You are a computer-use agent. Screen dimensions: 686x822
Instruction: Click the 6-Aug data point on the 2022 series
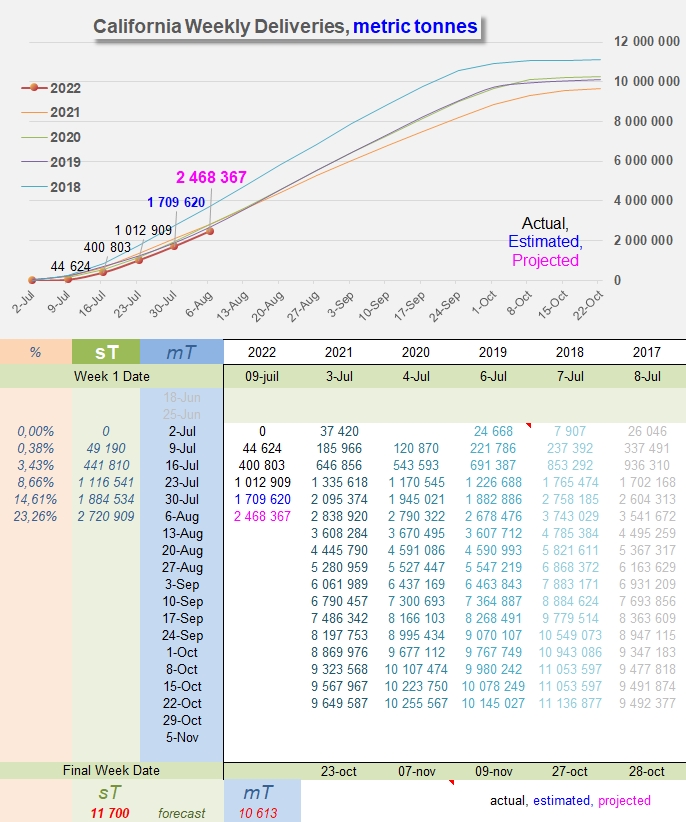(x=210, y=231)
